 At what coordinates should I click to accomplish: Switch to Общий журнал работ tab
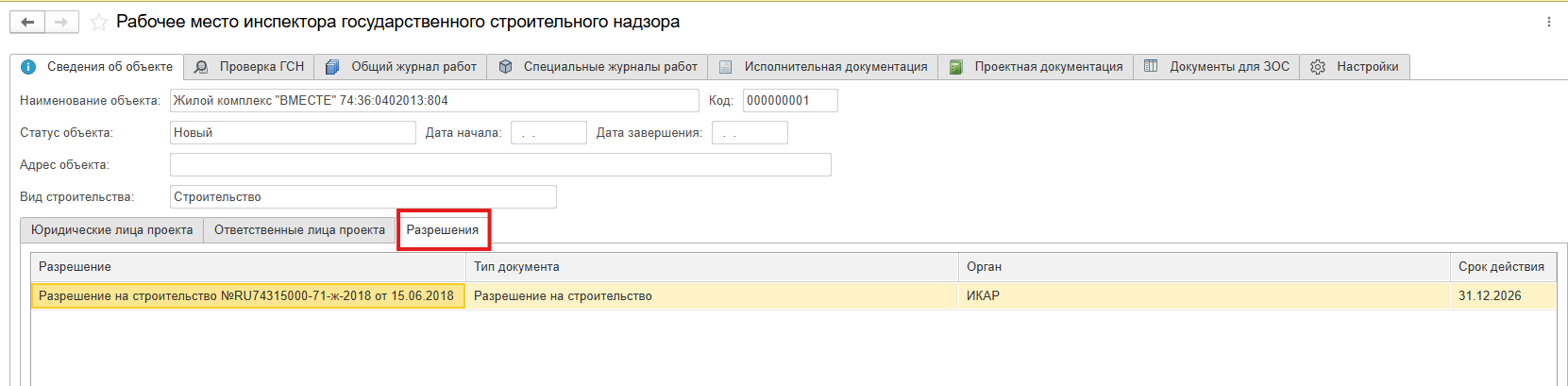tap(401, 67)
